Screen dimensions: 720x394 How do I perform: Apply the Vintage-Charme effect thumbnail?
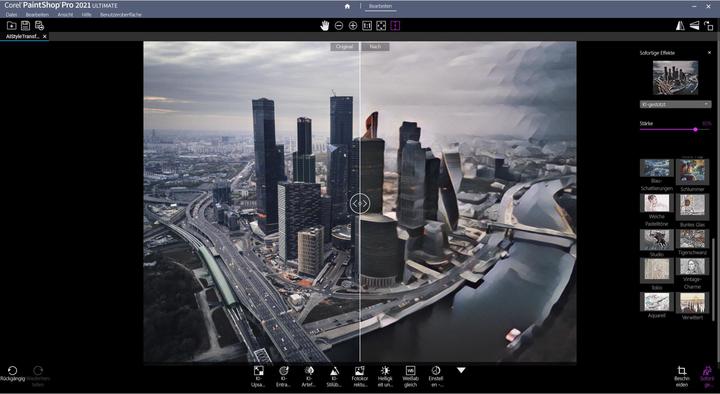pyautogui.click(x=692, y=267)
